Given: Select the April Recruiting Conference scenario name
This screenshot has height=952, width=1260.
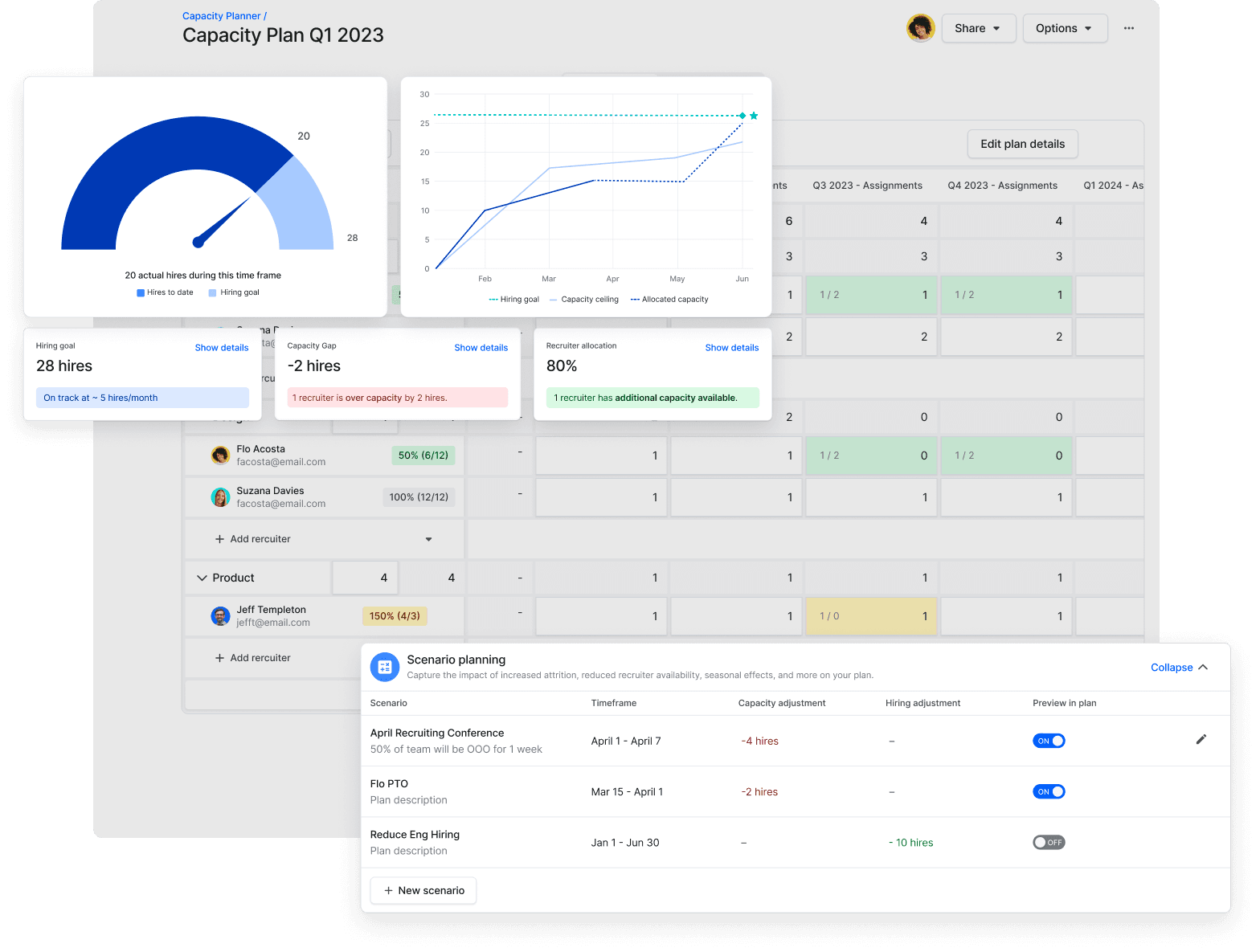Looking at the screenshot, I should point(437,733).
